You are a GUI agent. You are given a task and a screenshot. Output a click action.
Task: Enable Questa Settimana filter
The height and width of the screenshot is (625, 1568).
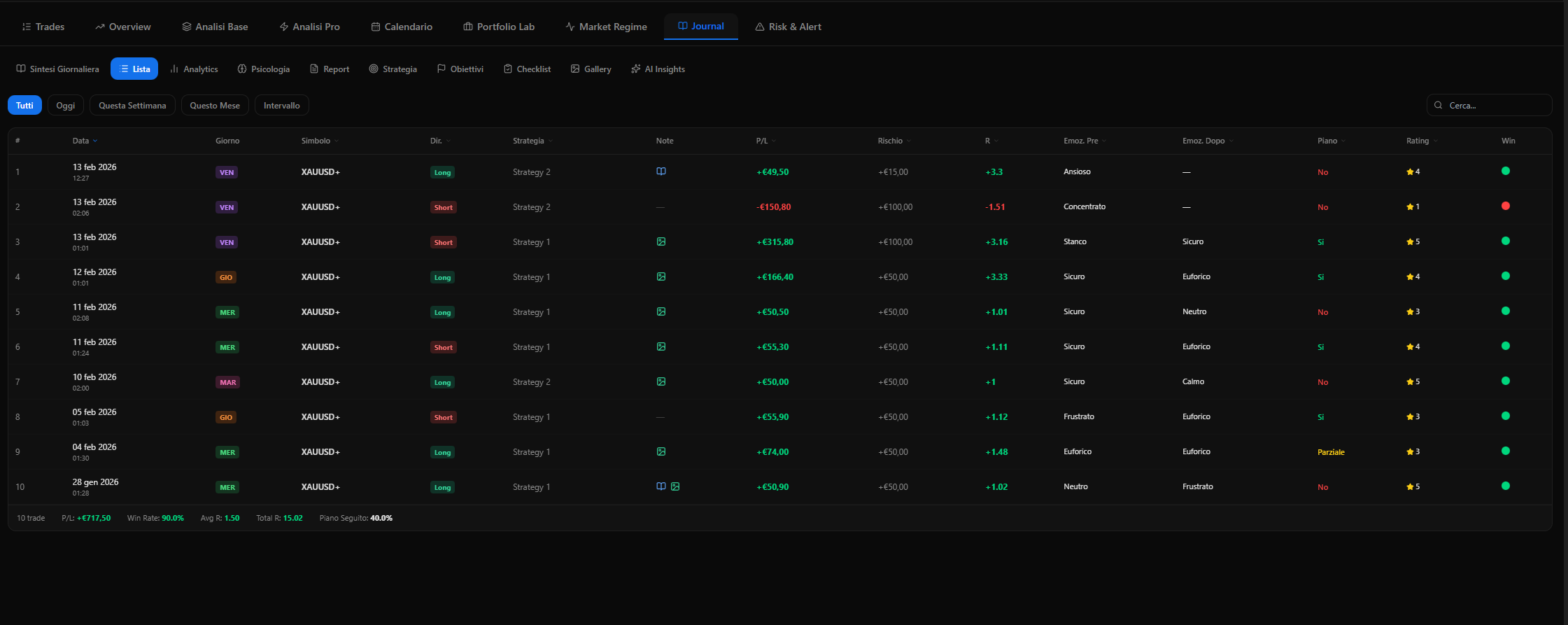pos(132,106)
